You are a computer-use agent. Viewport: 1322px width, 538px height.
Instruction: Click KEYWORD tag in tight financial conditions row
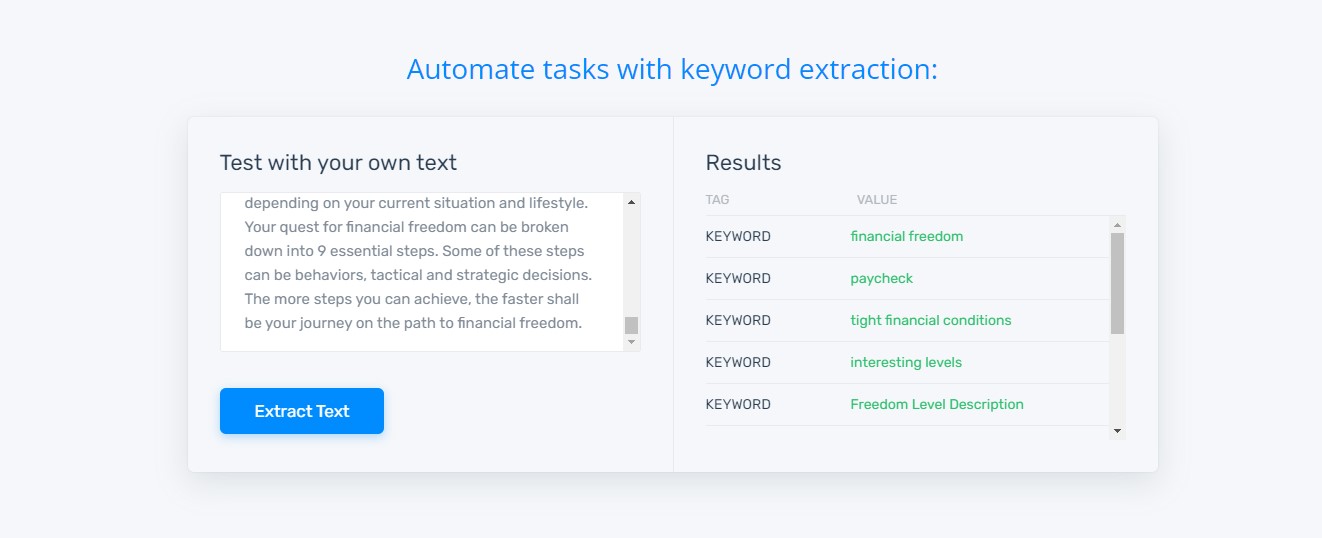[x=738, y=321]
